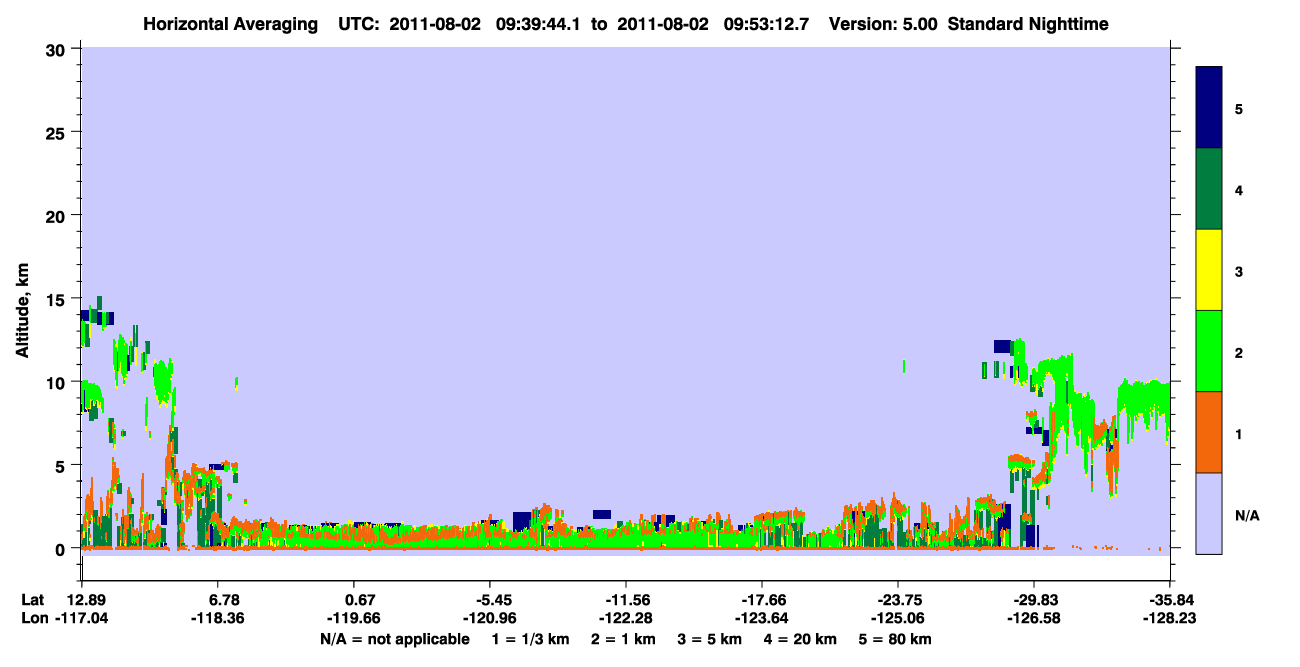
Task: Click the start time '09:39:44.1' in the title
Action: click(536, 24)
